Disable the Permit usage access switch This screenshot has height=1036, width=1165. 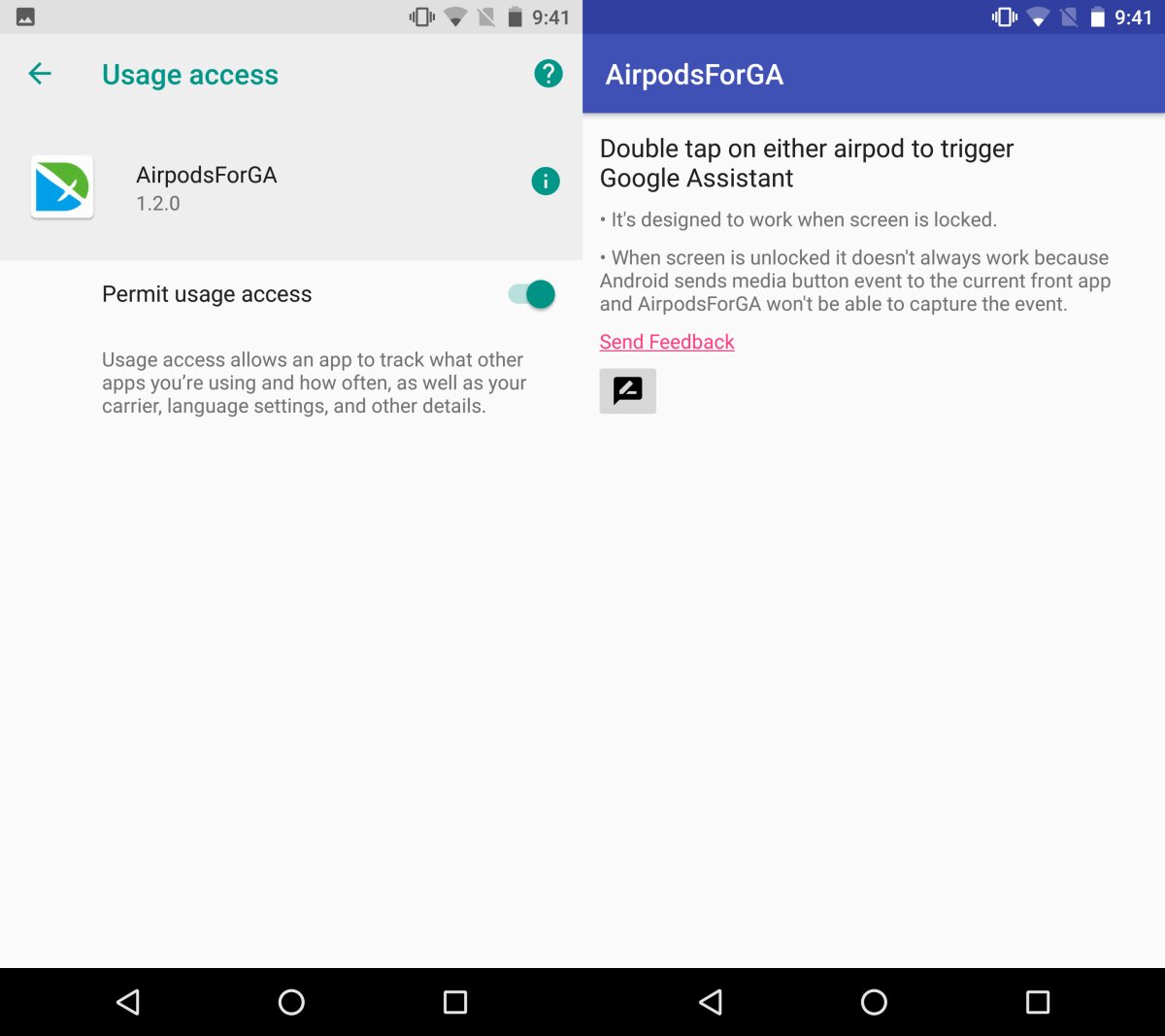coord(532,294)
